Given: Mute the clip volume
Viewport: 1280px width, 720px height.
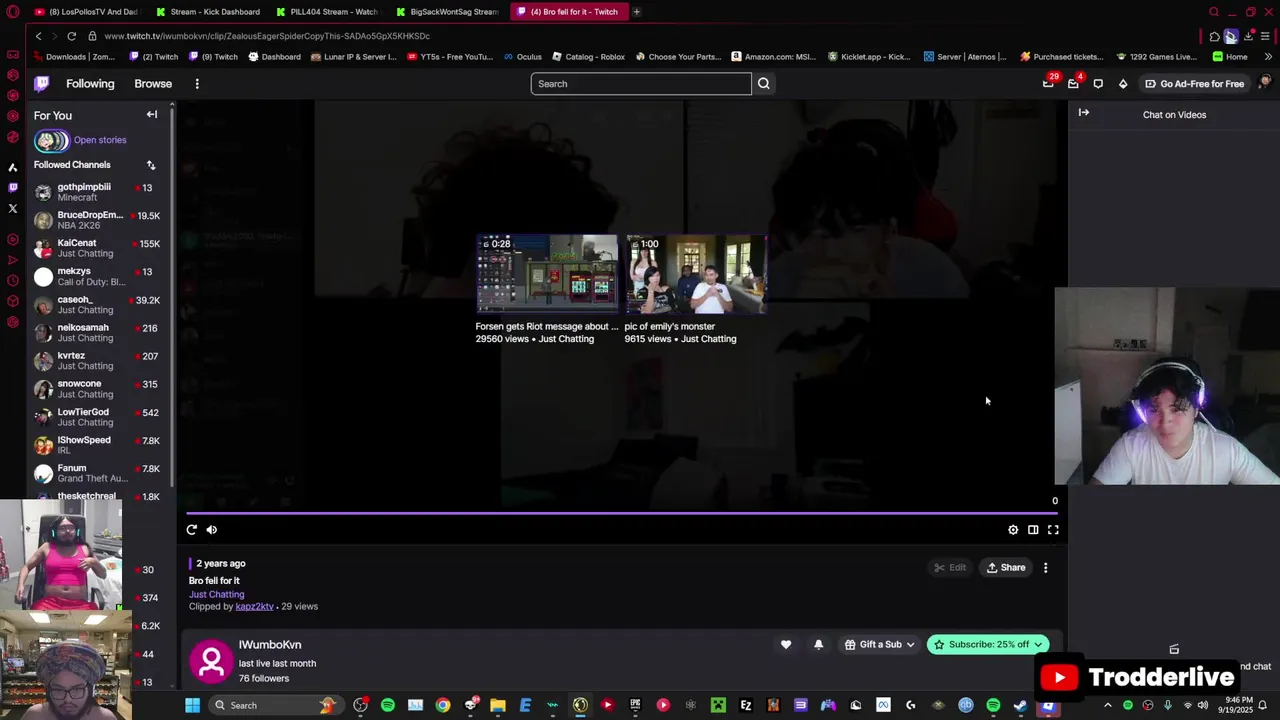Looking at the screenshot, I should 212,530.
